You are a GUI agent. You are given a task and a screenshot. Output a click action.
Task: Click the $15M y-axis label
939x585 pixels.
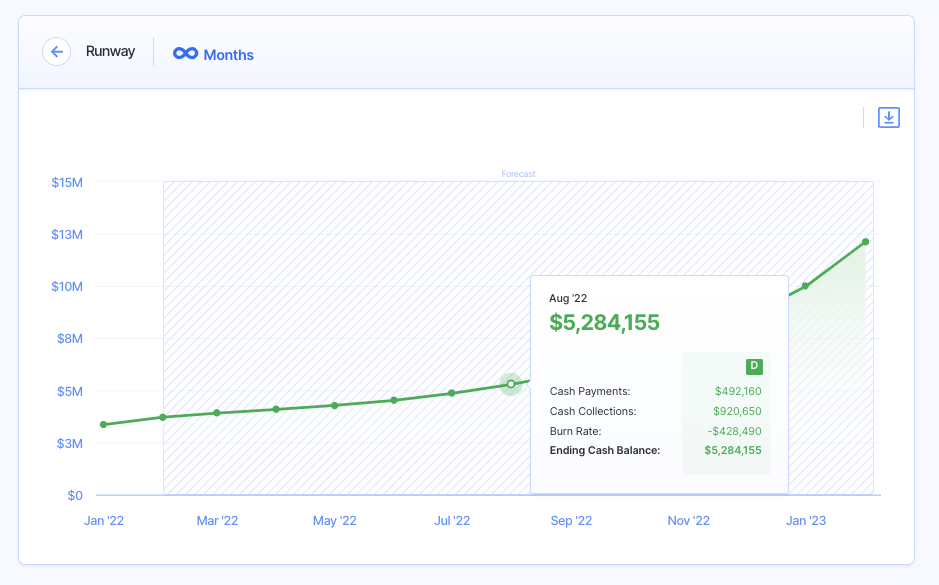coord(67,182)
